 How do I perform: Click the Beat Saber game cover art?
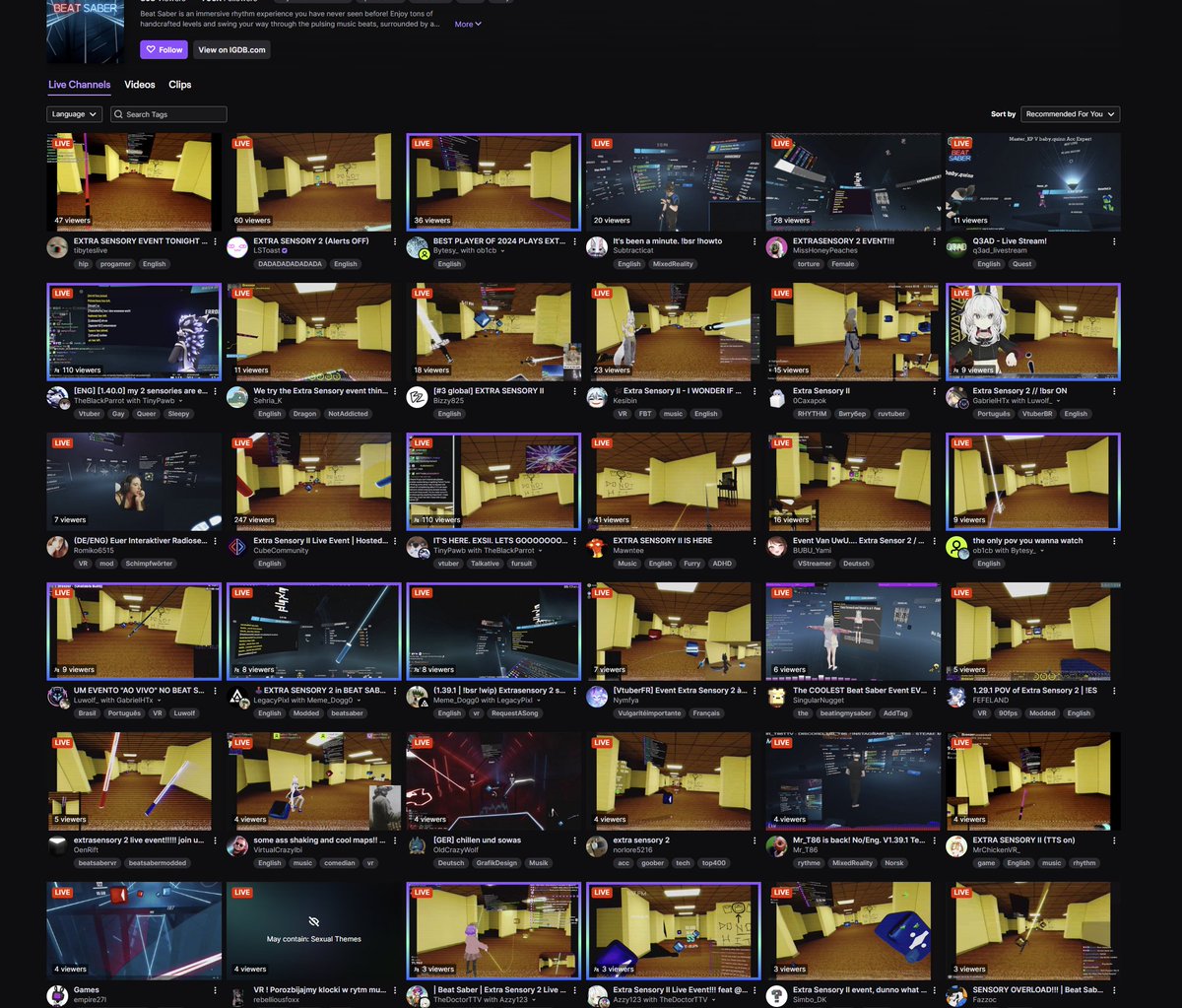(x=86, y=32)
